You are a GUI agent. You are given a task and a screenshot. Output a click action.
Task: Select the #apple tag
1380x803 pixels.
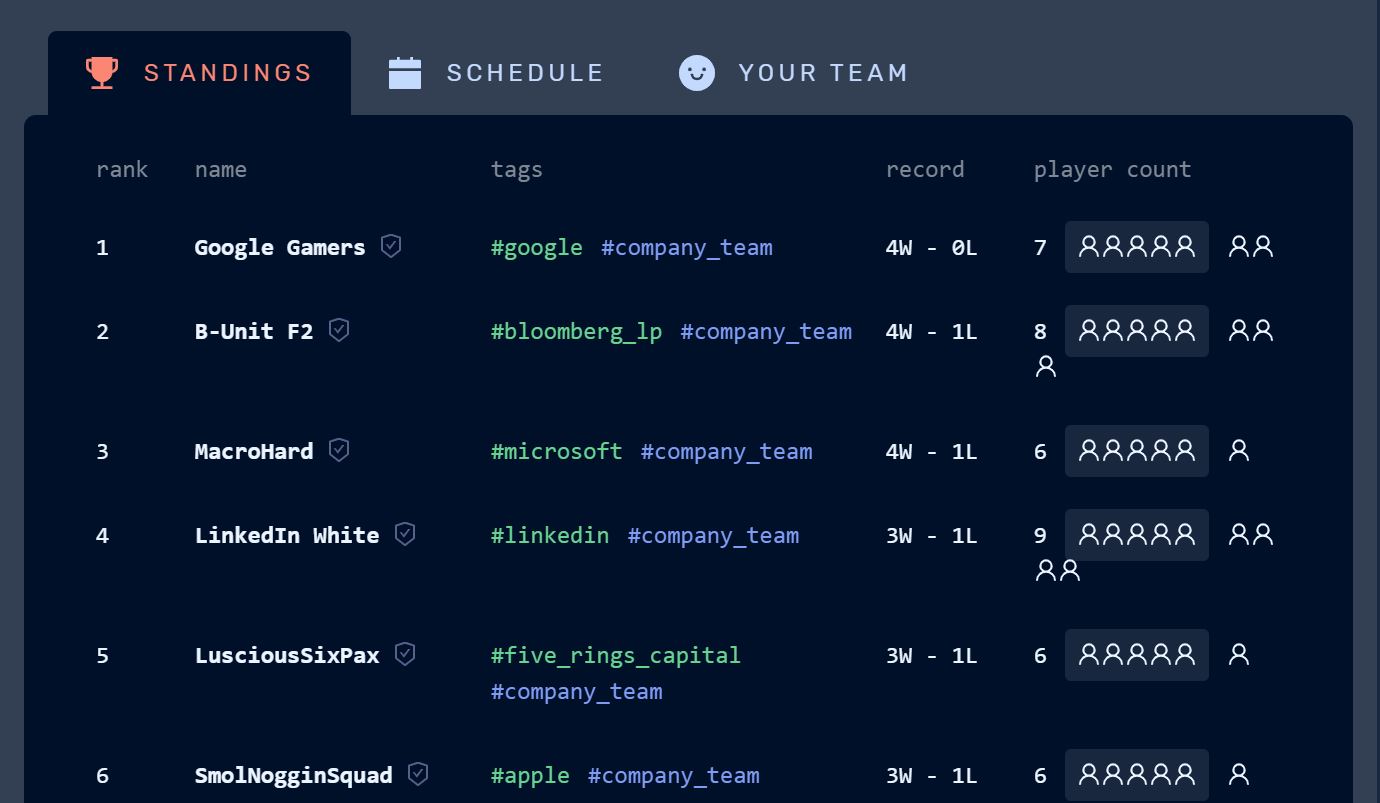click(530, 776)
